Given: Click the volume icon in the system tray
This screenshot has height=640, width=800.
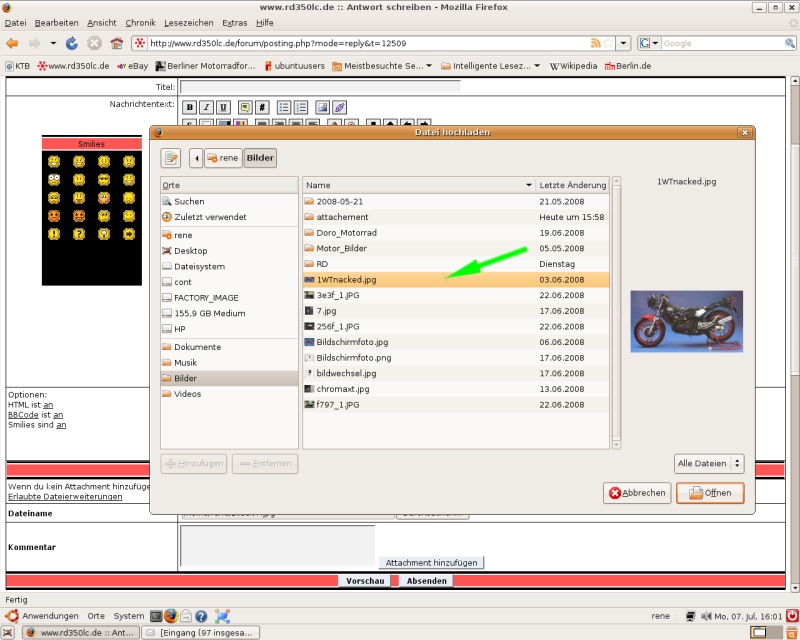Looking at the screenshot, I should pyautogui.click(x=690, y=616).
